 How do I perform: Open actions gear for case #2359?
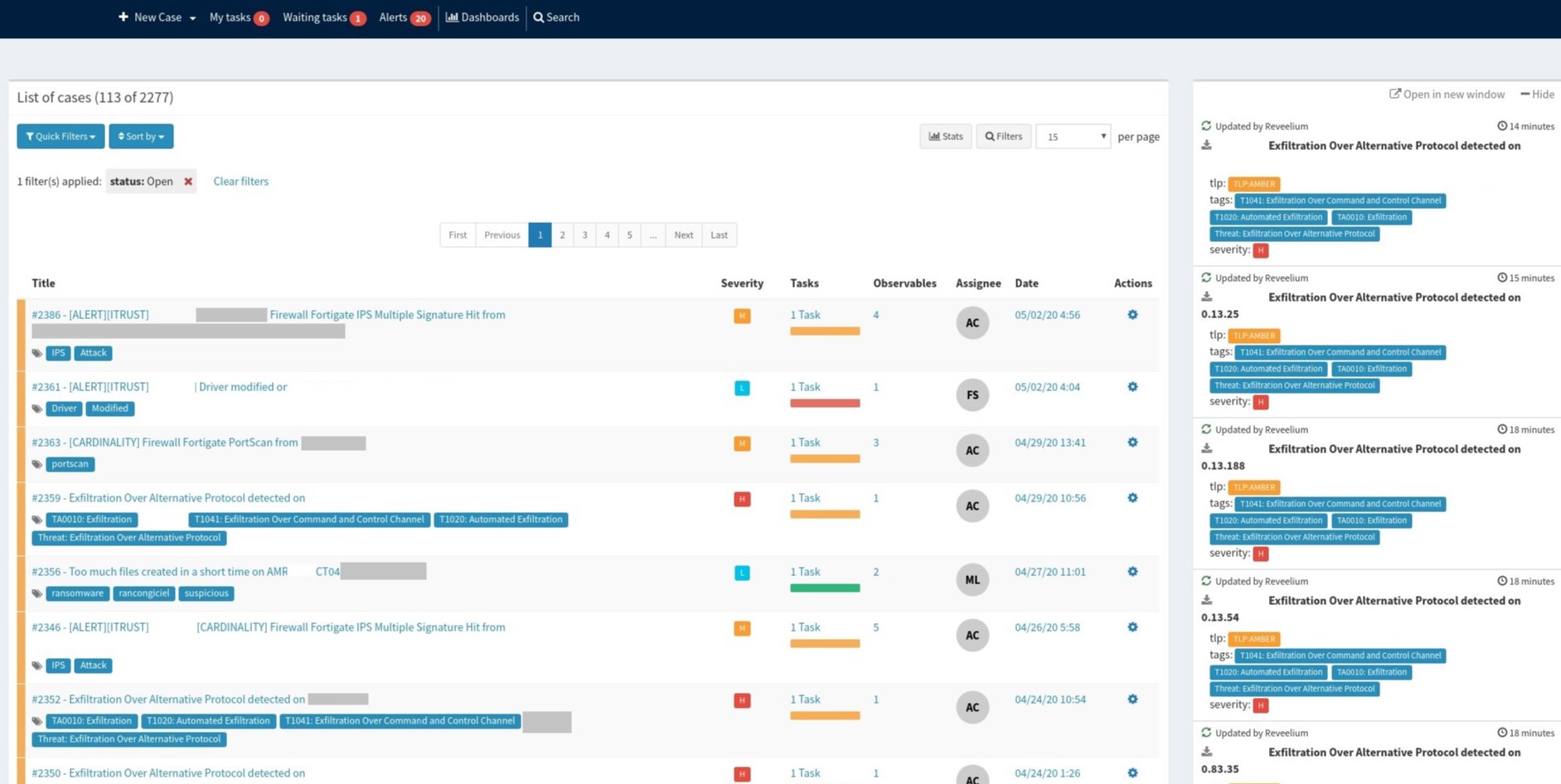coord(1132,498)
